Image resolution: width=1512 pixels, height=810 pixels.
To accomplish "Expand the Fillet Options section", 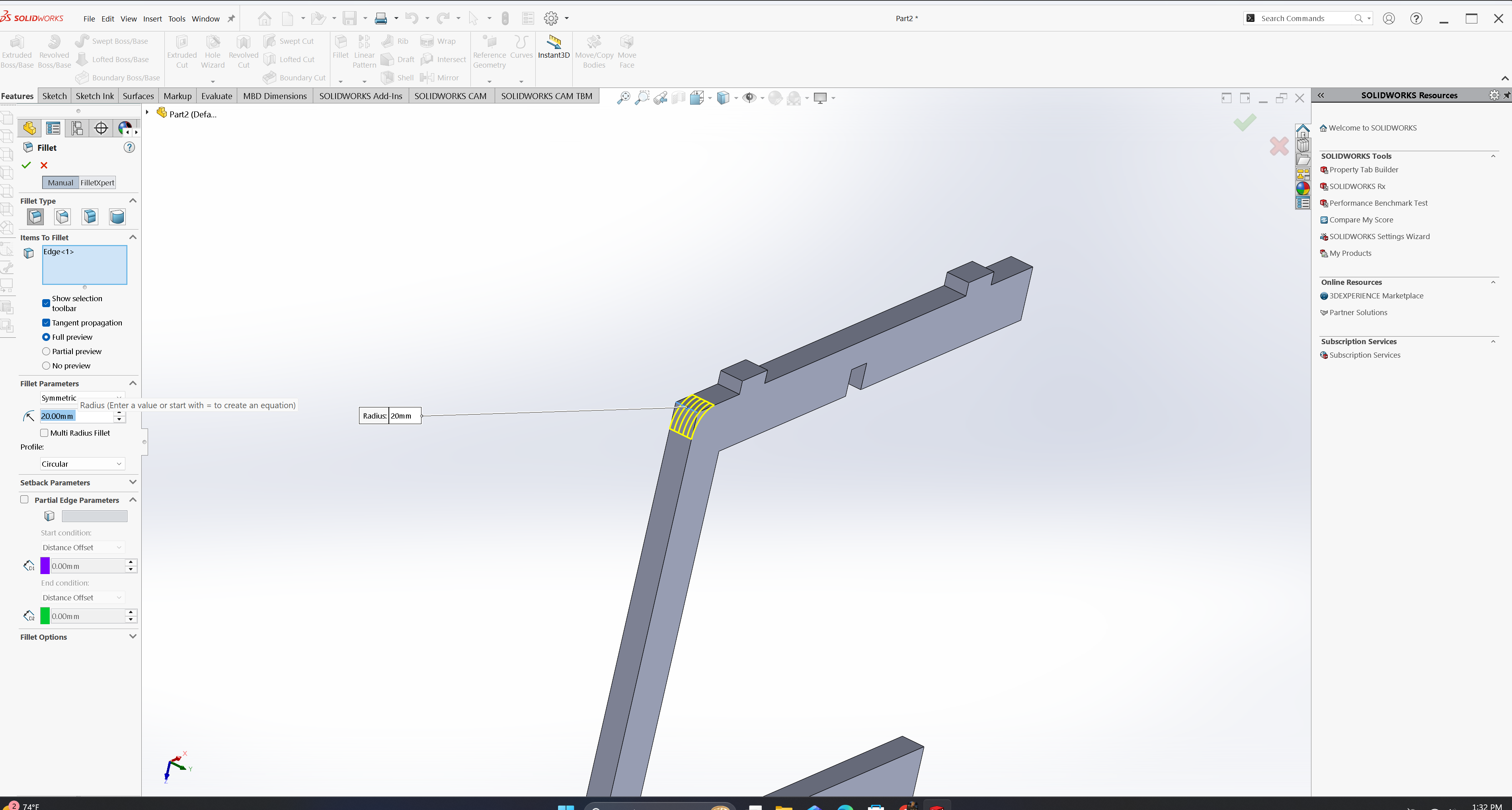I will (133, 637).
